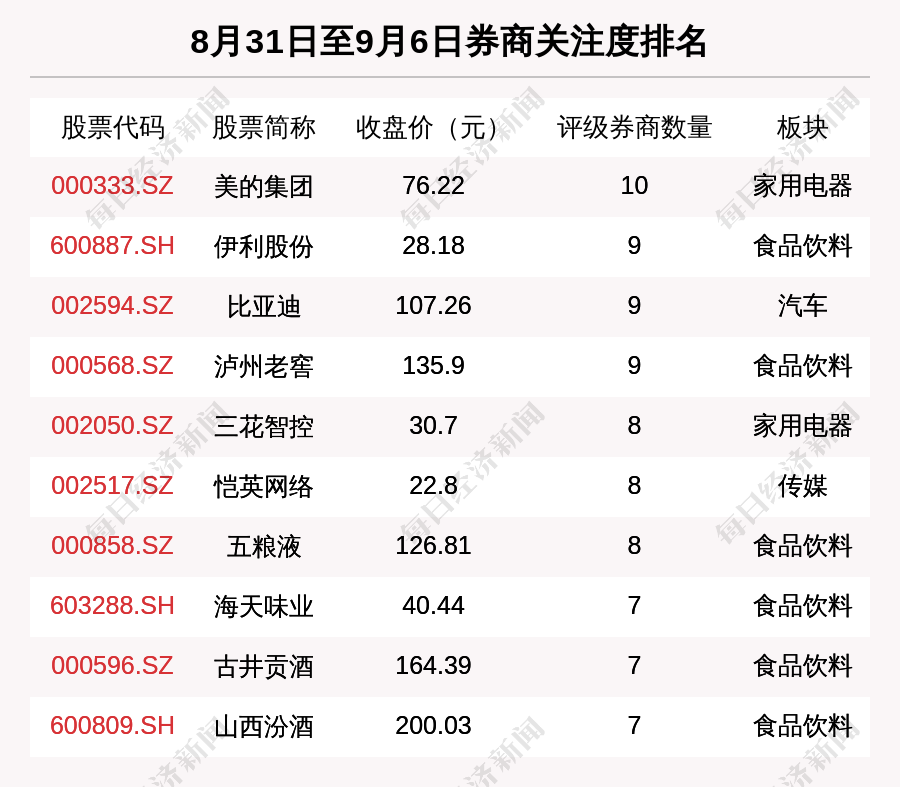Click sector 家用电器 in 三花智控 row
900x787 pixels.
click(802, 425)
